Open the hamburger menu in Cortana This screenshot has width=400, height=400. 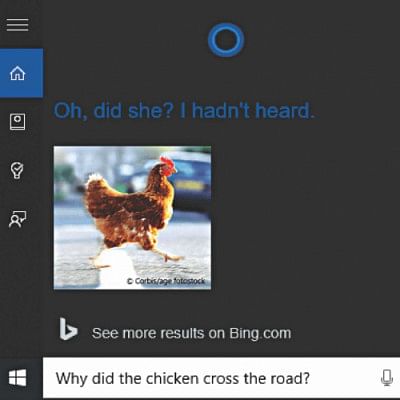click(x=17, y=25)
